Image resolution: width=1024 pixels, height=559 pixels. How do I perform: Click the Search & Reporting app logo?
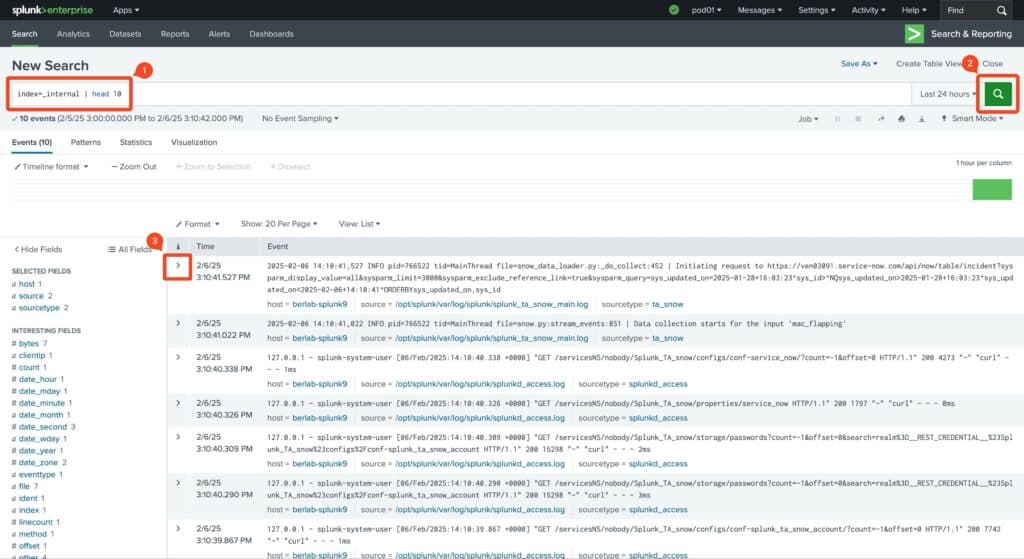click(914, 33)
